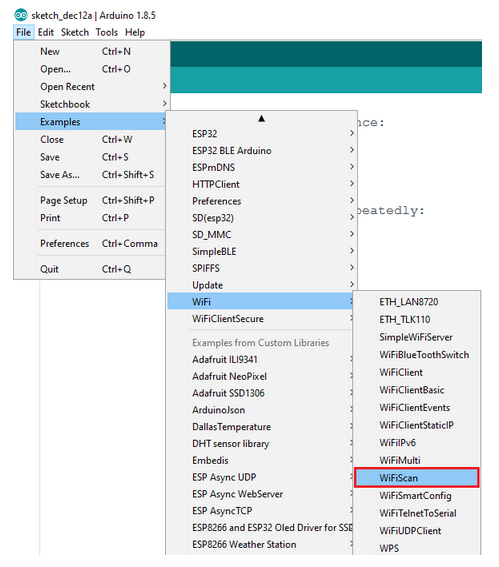Expand DallasTemperature examples
The image size is (499, 567).
(260, 427)
